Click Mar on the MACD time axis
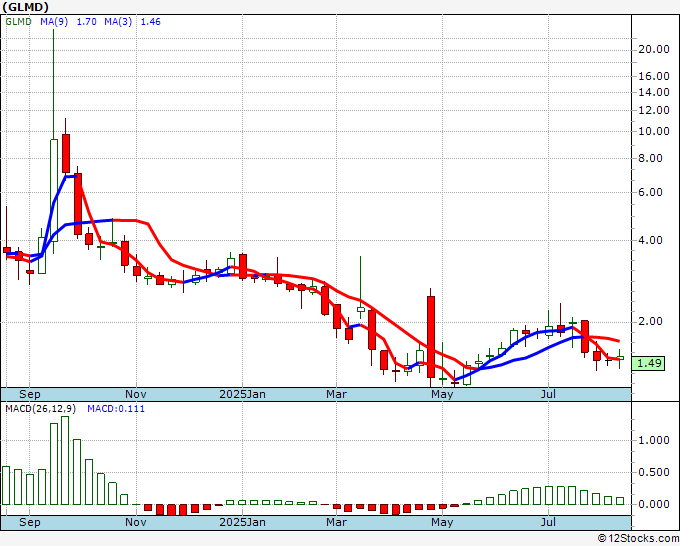This screenshot has width=680, height=546. (x=337, y=522)
